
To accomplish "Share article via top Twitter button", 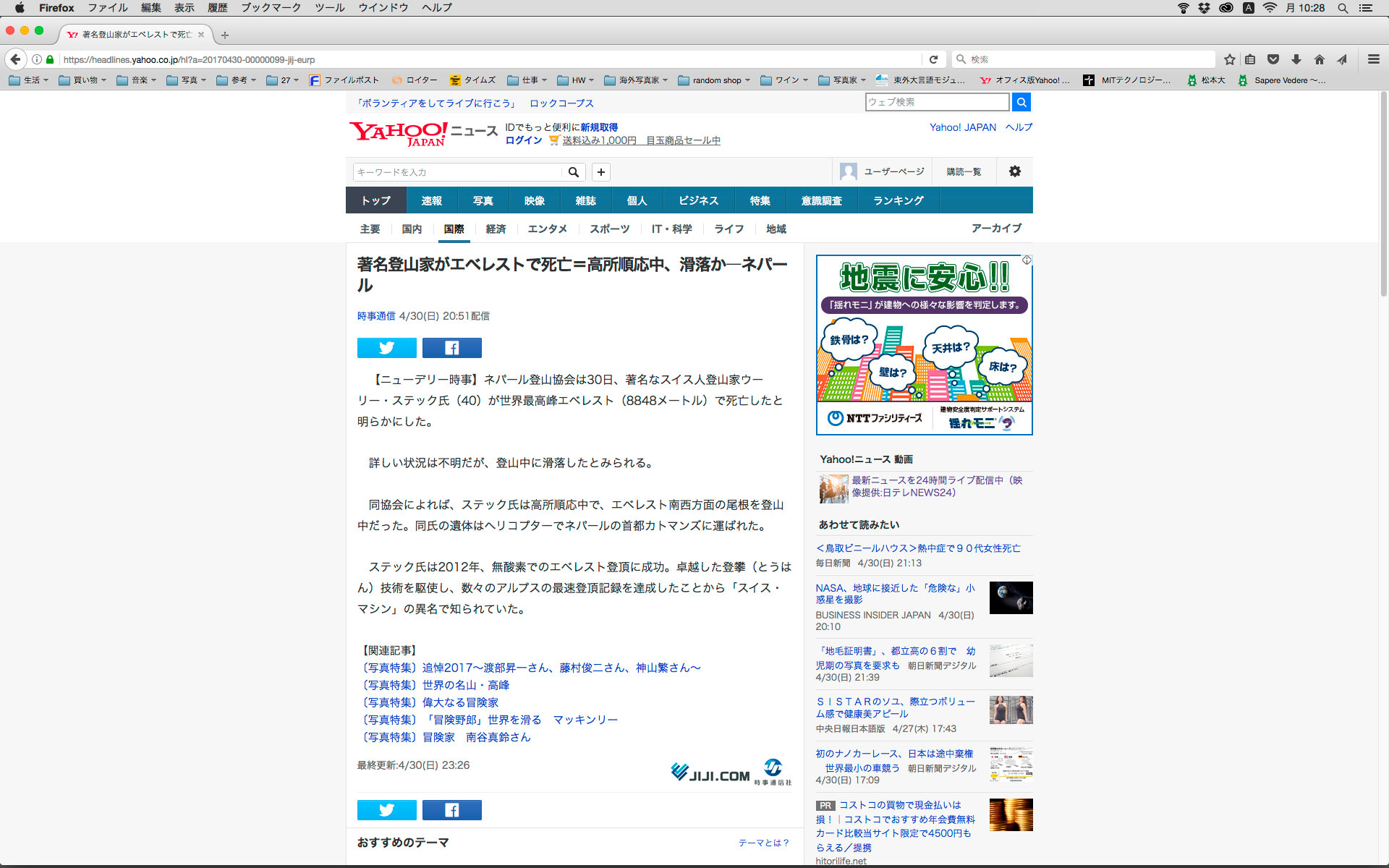I will tap(386, 348).
